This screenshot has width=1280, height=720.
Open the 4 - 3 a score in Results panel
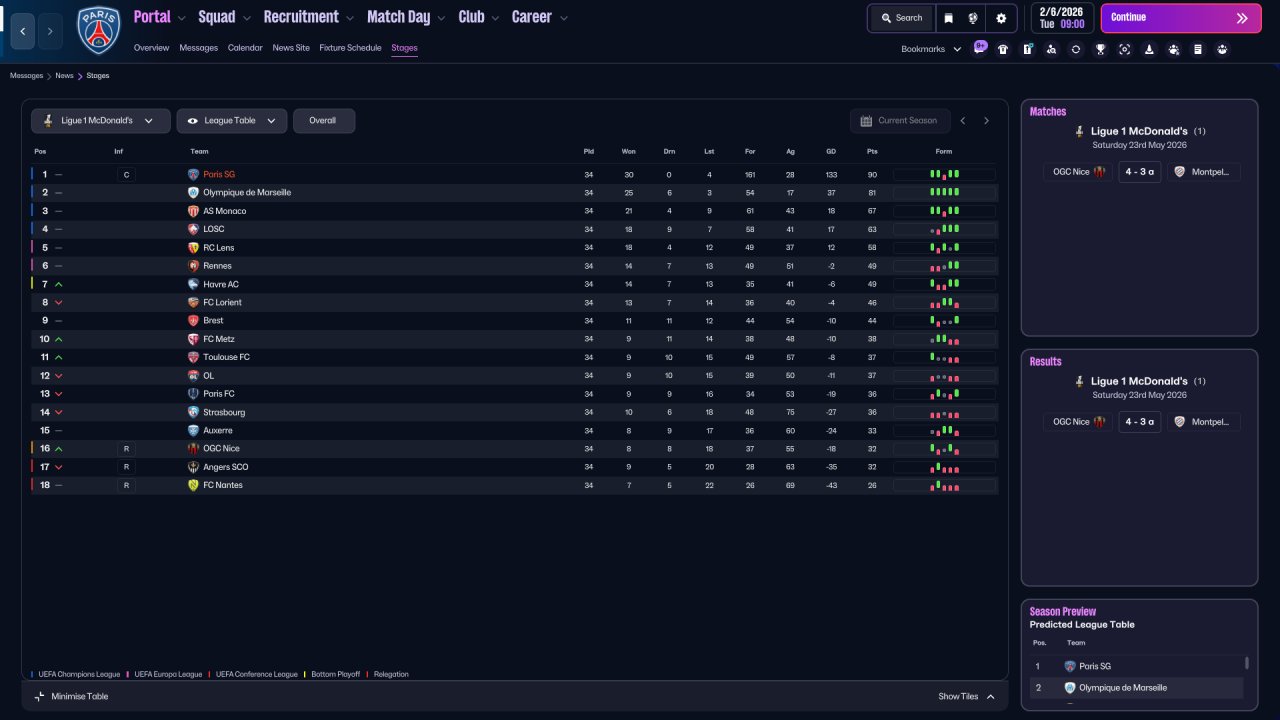click(x=1139, y=422)
